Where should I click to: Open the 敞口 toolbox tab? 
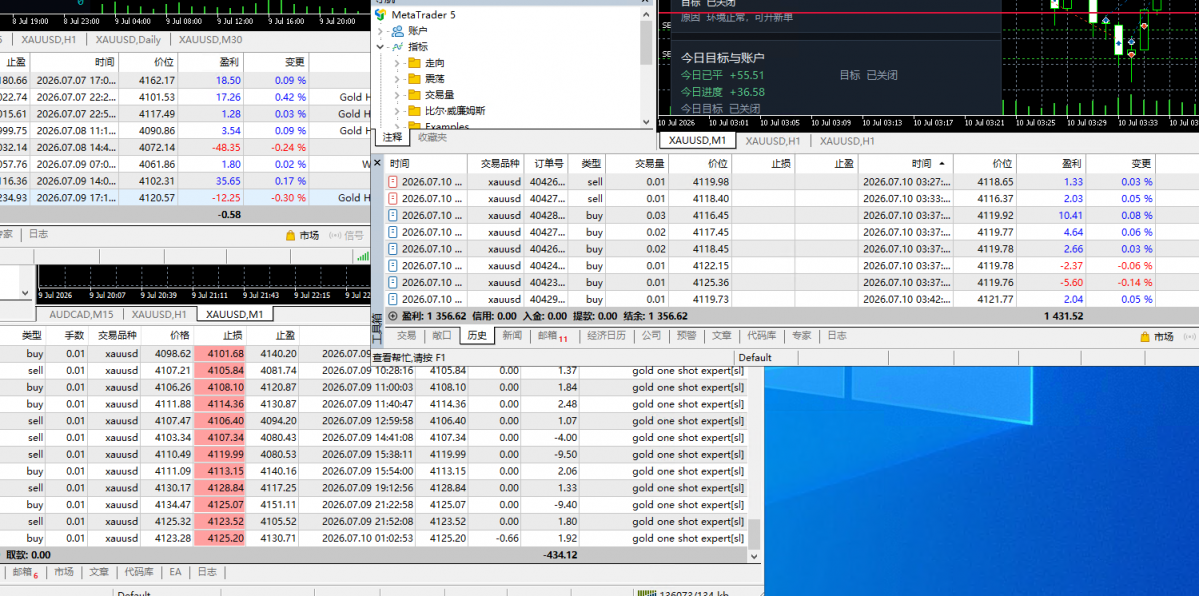441,336
